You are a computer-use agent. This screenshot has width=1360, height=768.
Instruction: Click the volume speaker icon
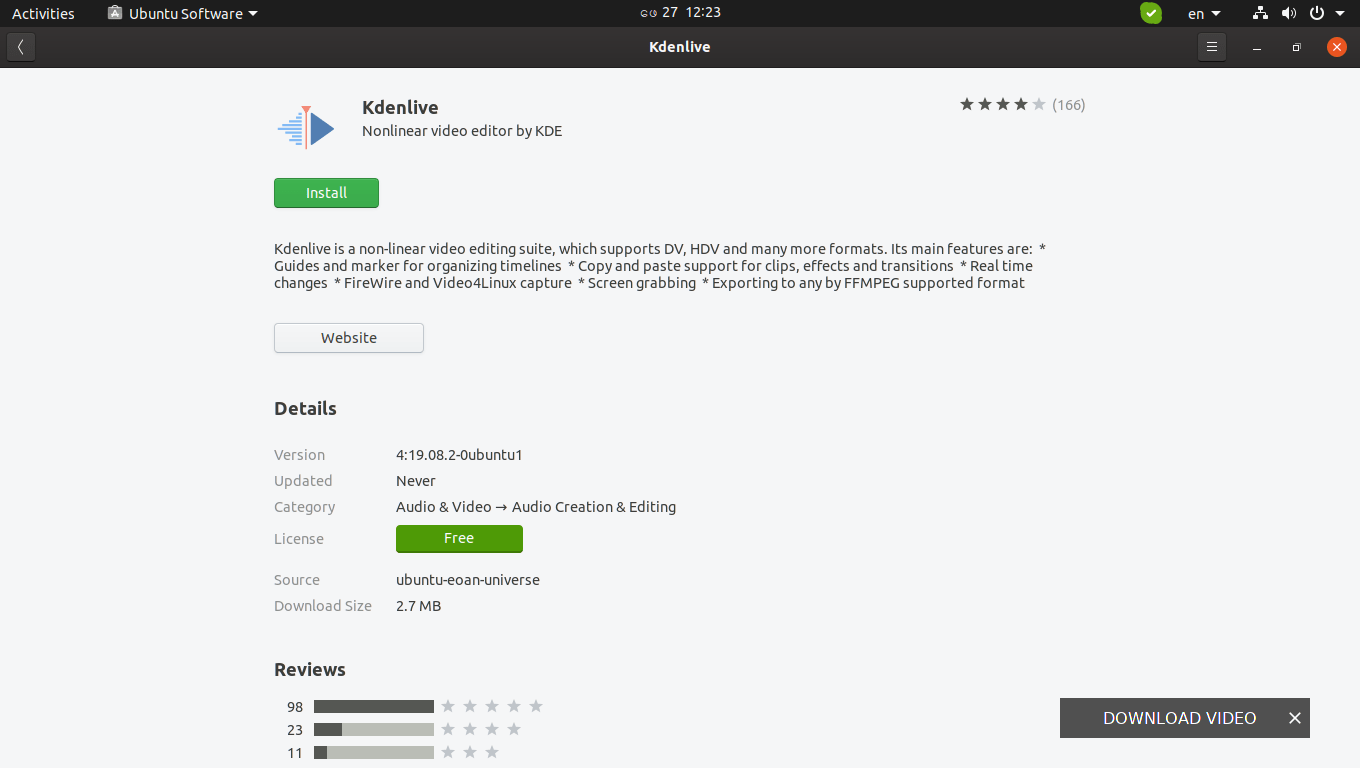click(x=1288, y=13)
